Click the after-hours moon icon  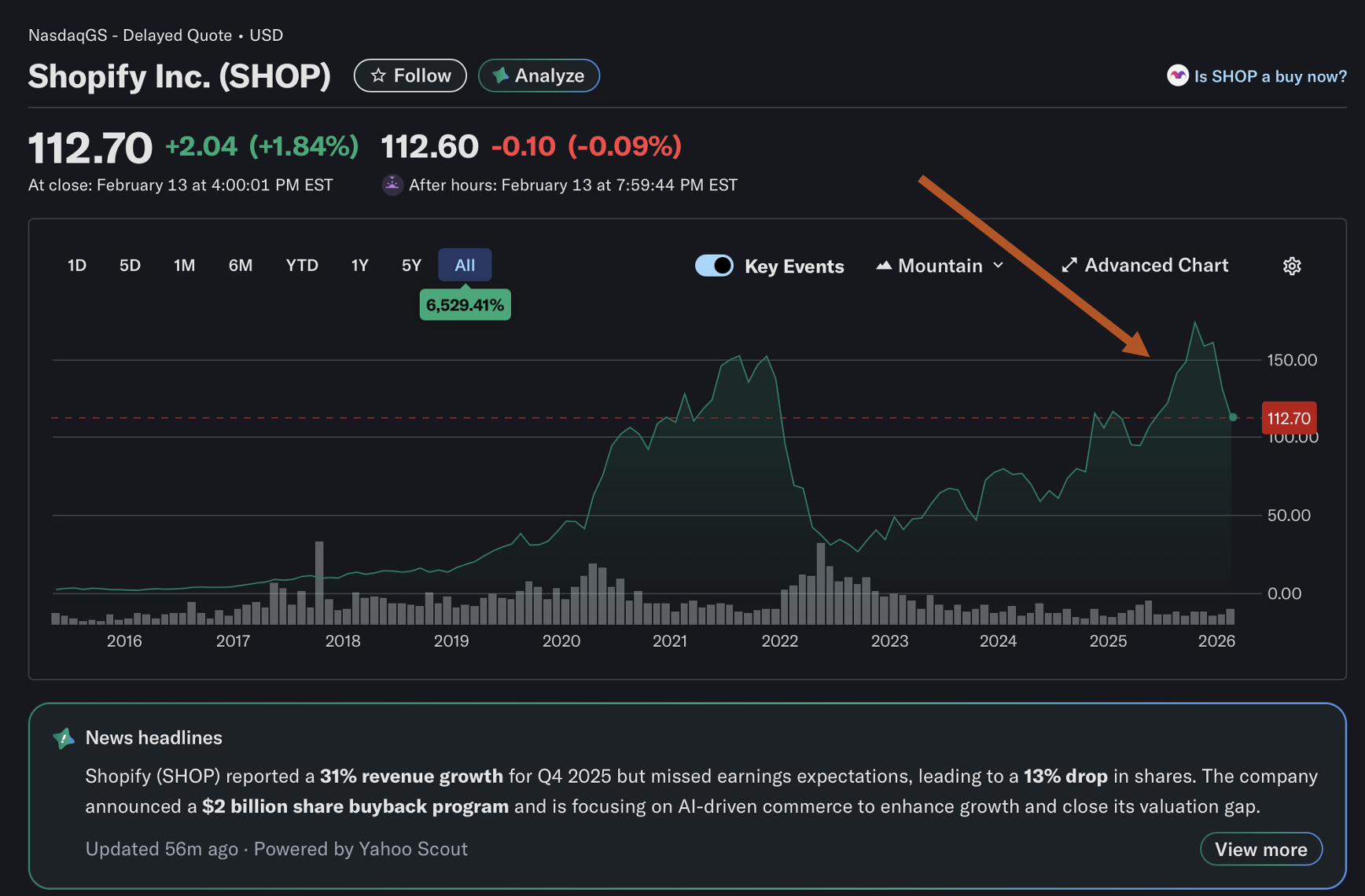pos(392,185)
